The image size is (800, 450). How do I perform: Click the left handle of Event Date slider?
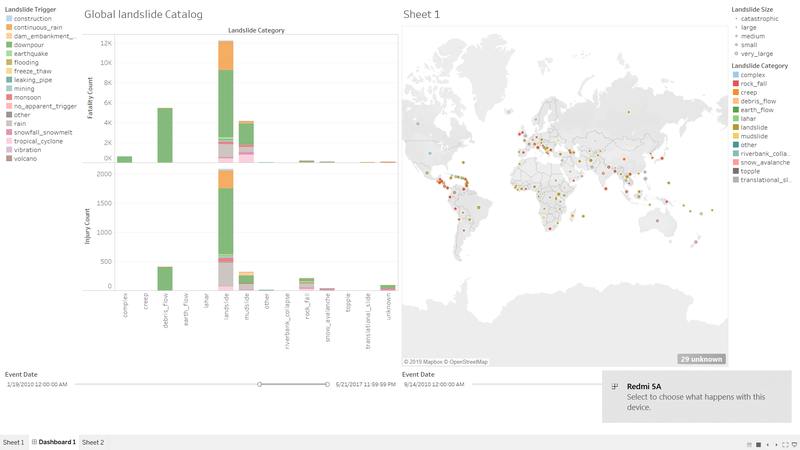click(260, 384)
